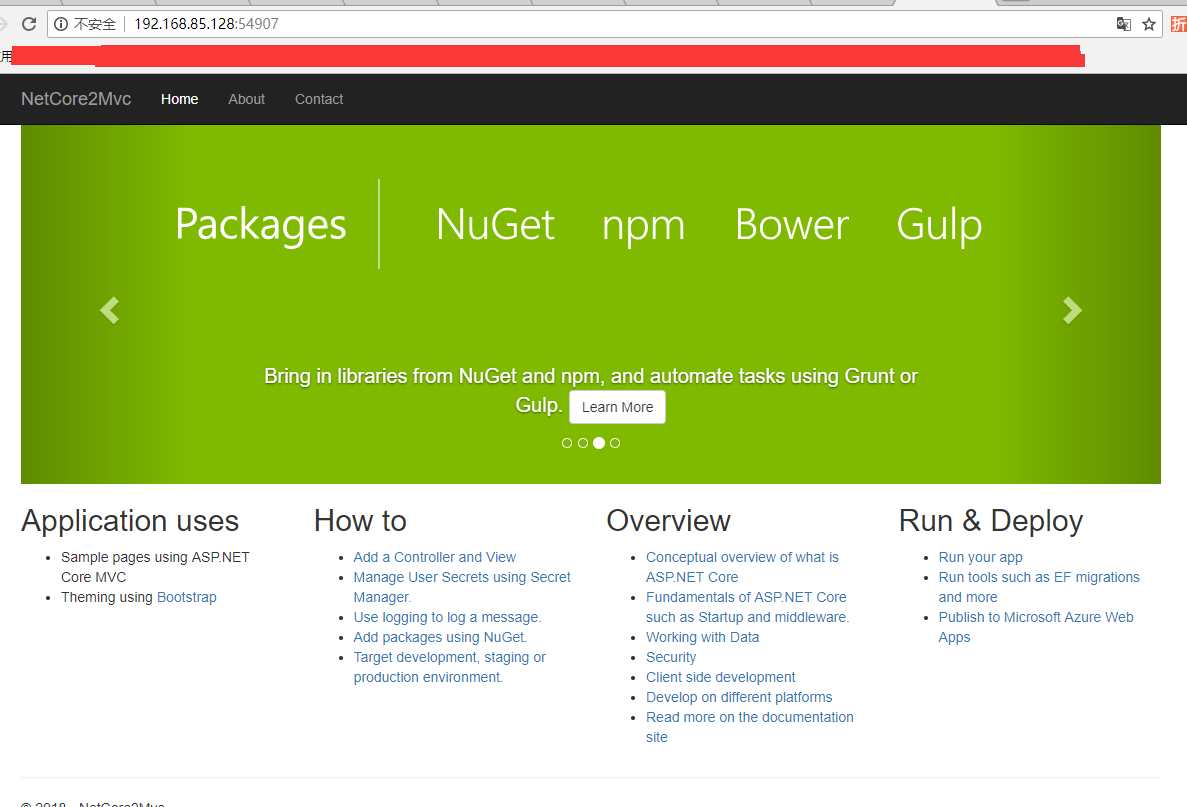Click the 'Run & Deploy' heading

[x=991, y=521]
